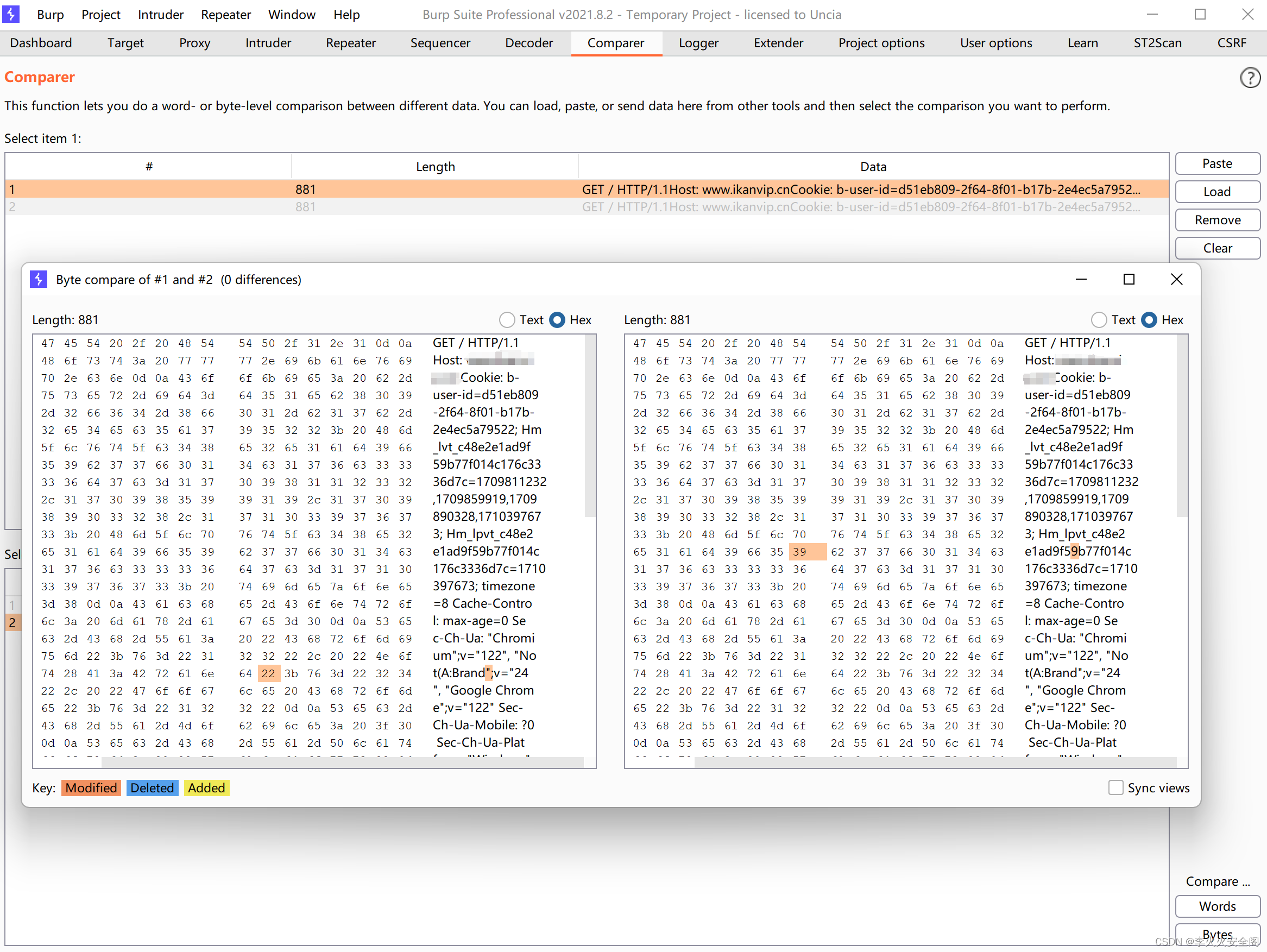Viewport: 1267px width, 952px height.
Task: Switch to the Intruder tab
Action: (x=268, y=43)
